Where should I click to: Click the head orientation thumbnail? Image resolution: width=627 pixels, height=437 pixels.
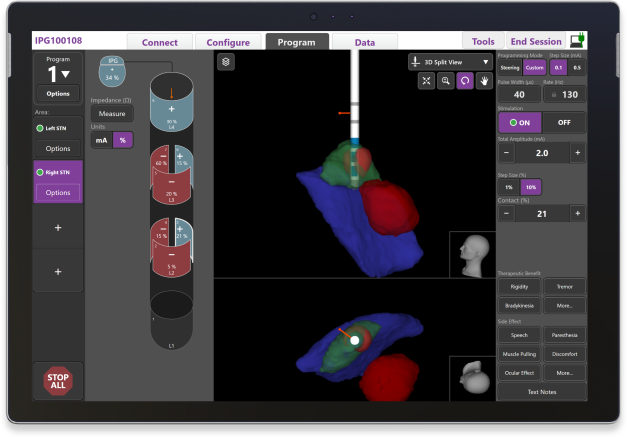click(x=471, y=255)
